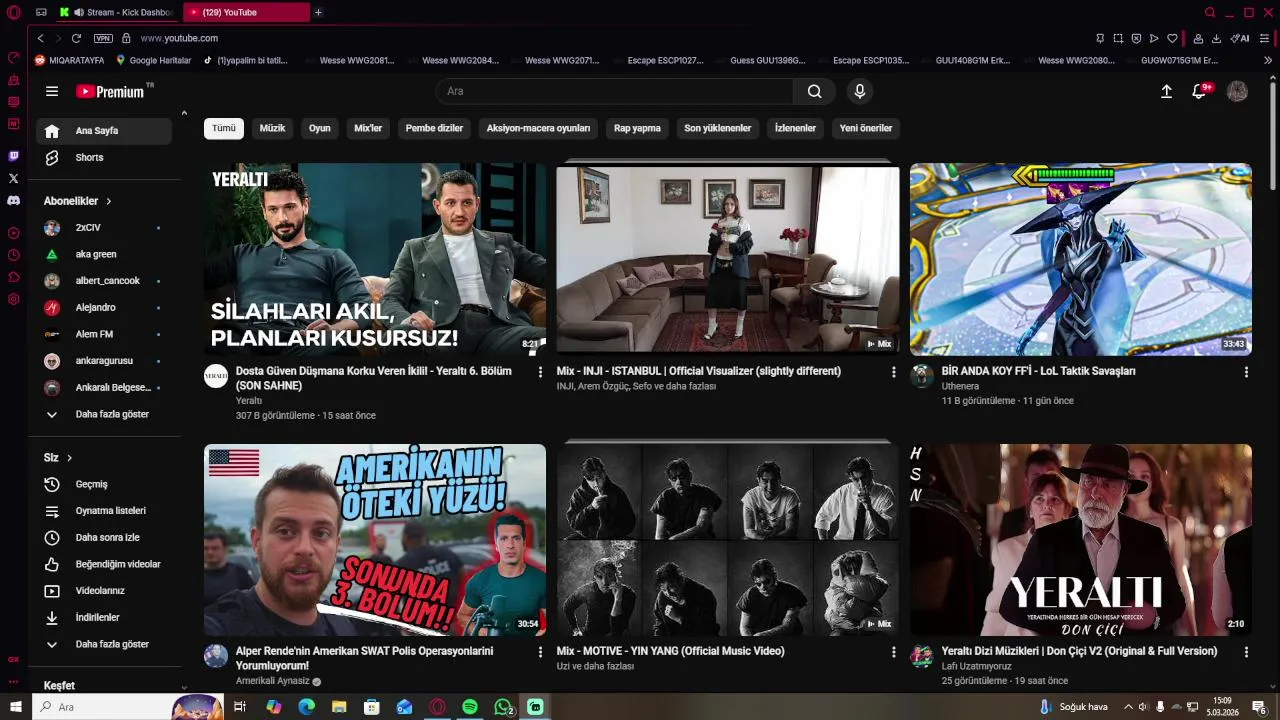Expand the Siz section chevron
The width and height of the screenshot is (1280, 720).
coord(70,458)
